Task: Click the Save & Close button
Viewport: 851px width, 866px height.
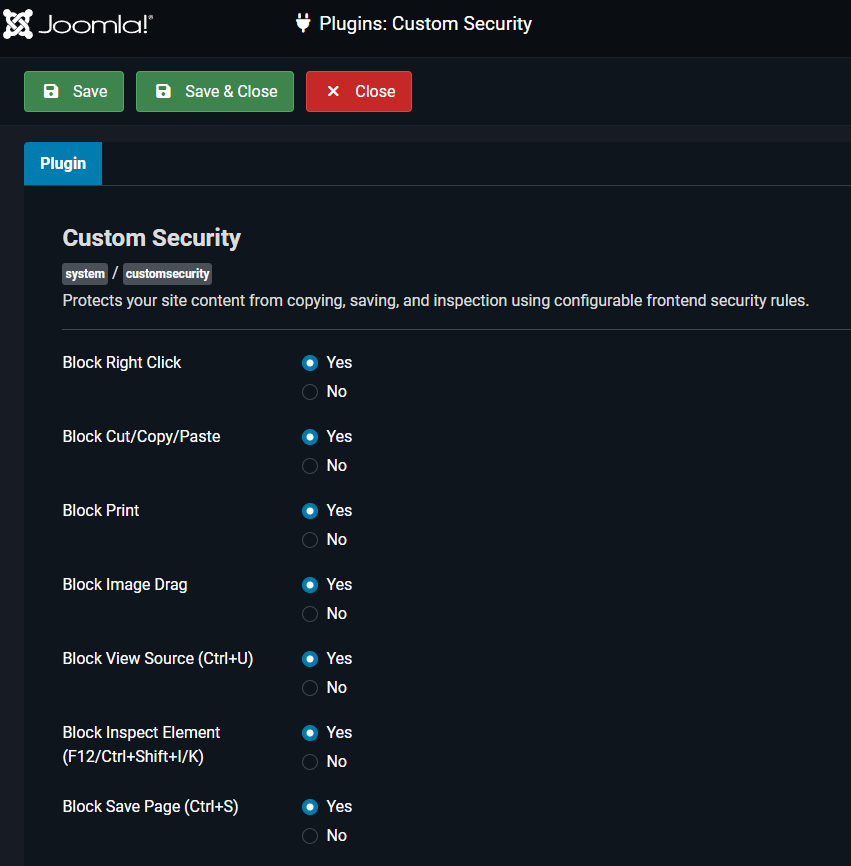Action: coord(214,91)
